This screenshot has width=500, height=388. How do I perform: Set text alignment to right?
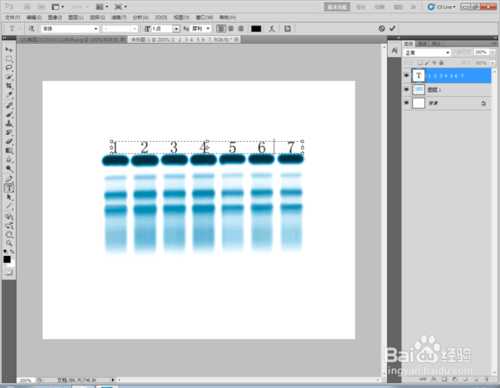(241, 29)
